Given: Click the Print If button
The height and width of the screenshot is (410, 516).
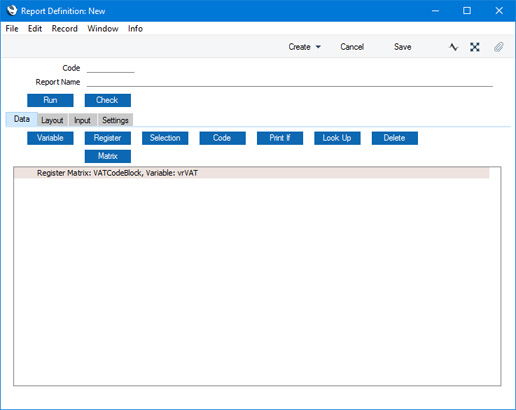Looking at the screenshot, I should (x=280, y=138).
